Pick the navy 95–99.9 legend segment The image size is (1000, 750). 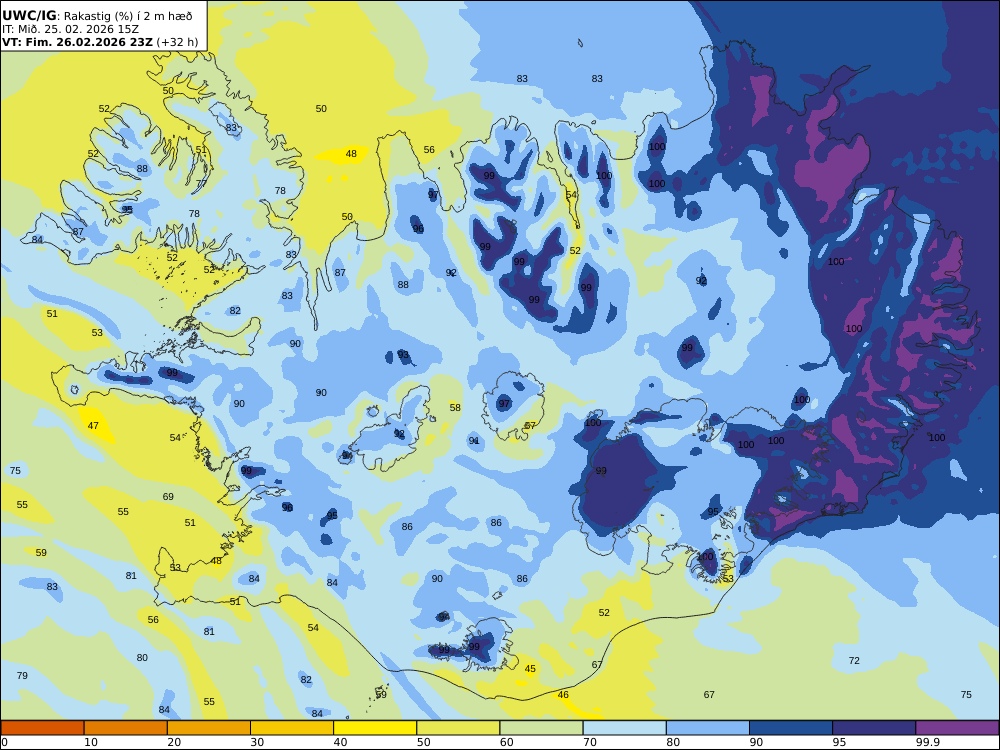coord(874,728)
